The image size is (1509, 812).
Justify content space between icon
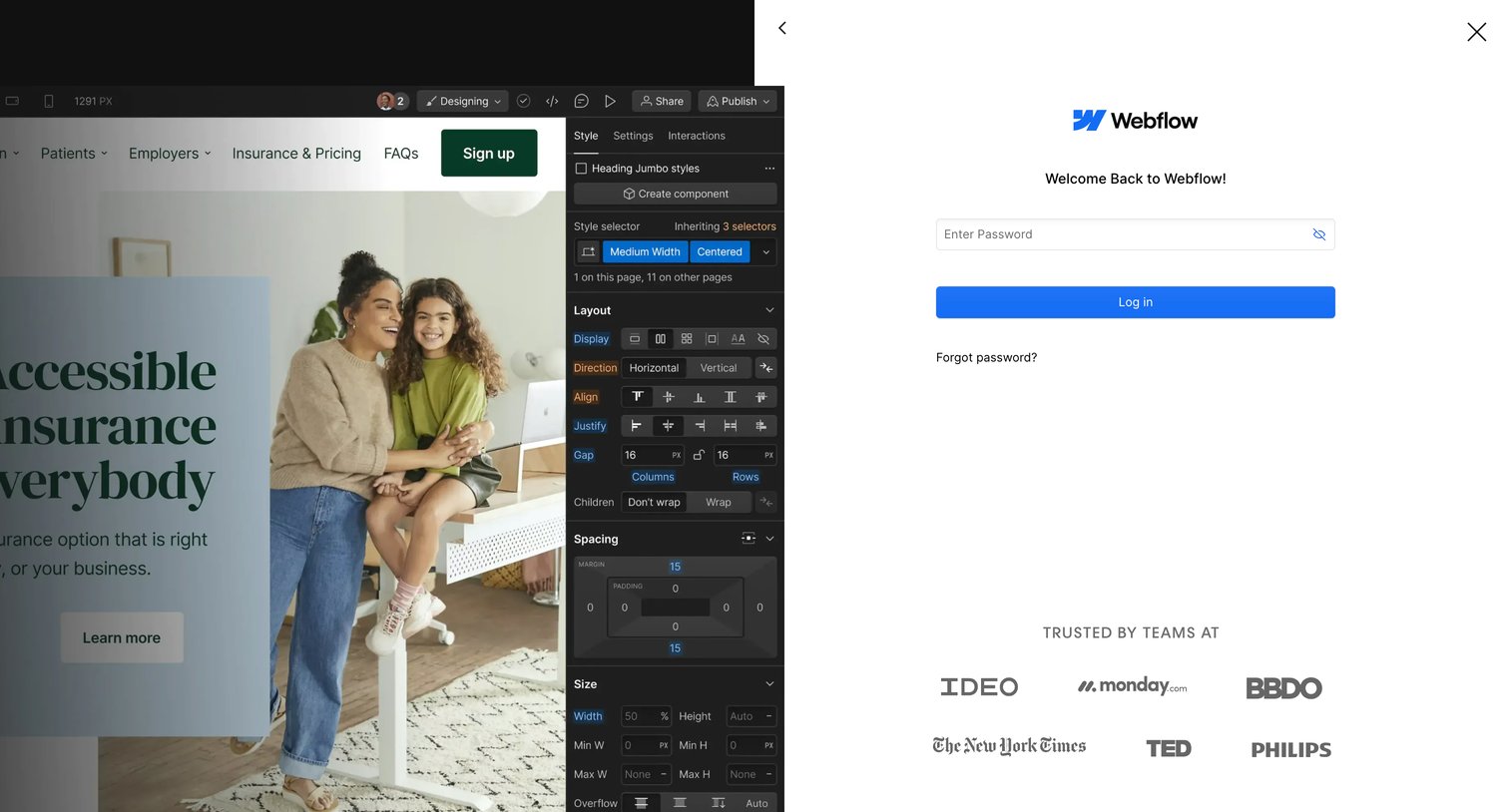click(730, 426)
